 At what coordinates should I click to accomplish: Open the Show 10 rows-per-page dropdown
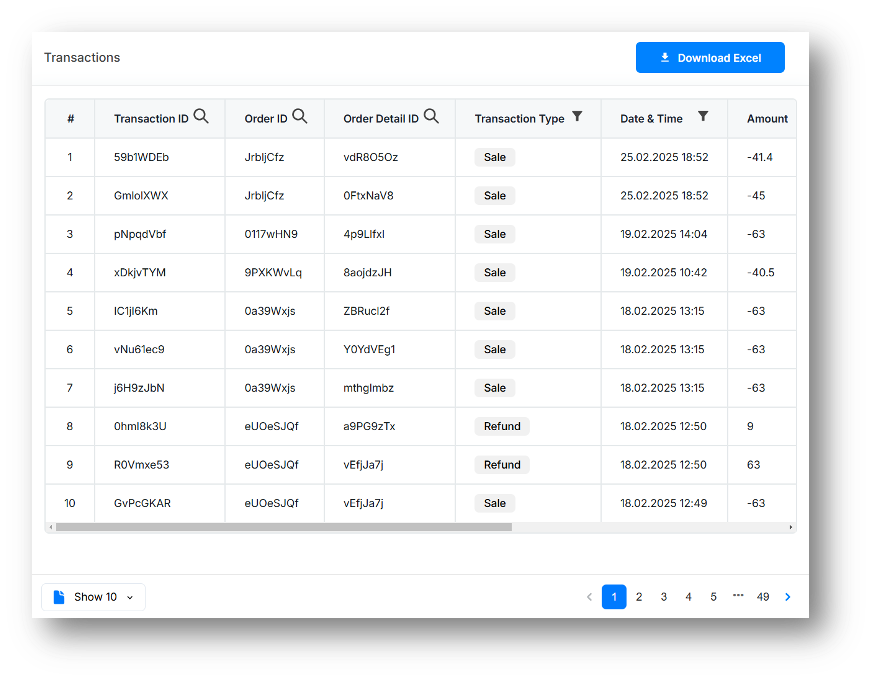(93, 596)
